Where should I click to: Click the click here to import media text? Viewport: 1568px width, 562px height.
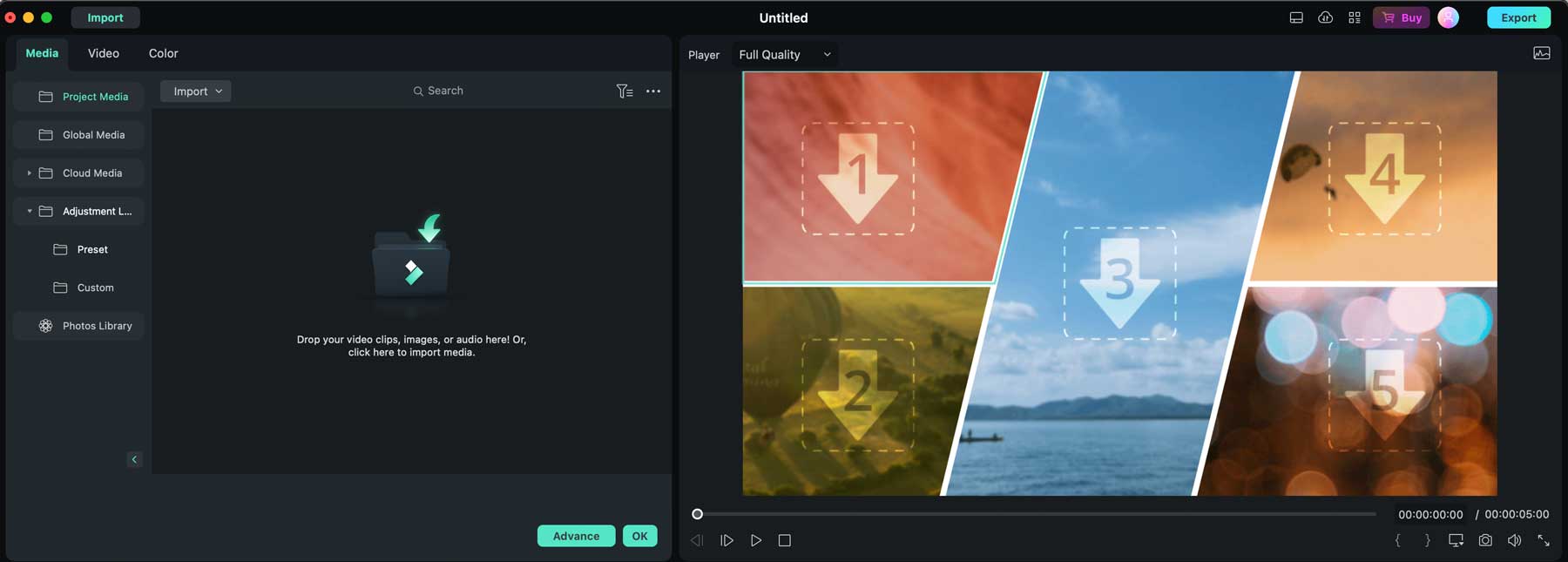(411, 353)
